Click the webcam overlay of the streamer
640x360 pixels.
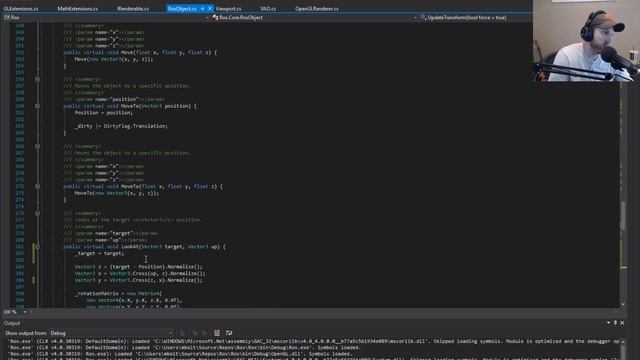[586, 41]
